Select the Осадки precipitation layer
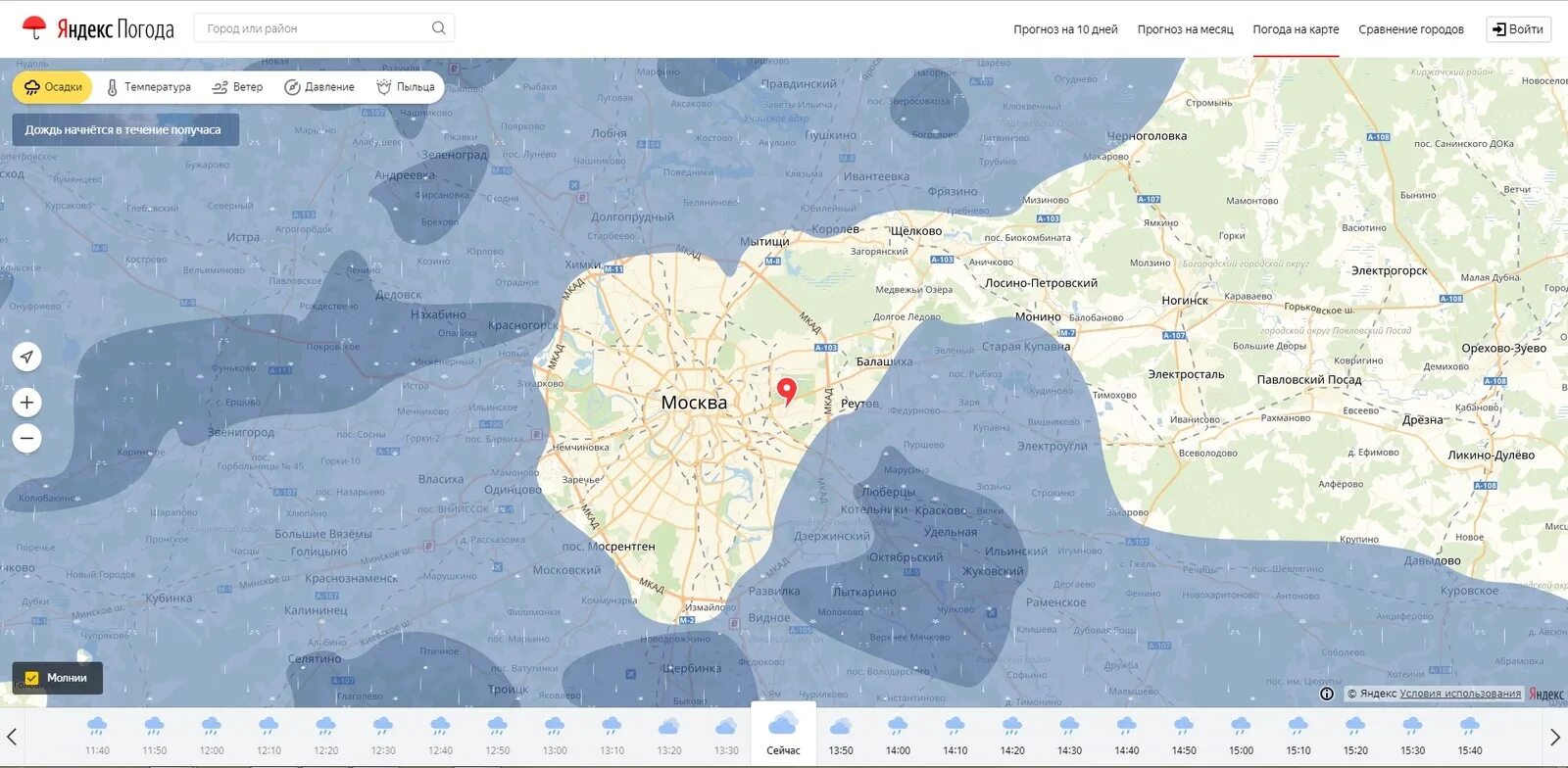This screenshot has width=1568, height=768. (53, 87)
